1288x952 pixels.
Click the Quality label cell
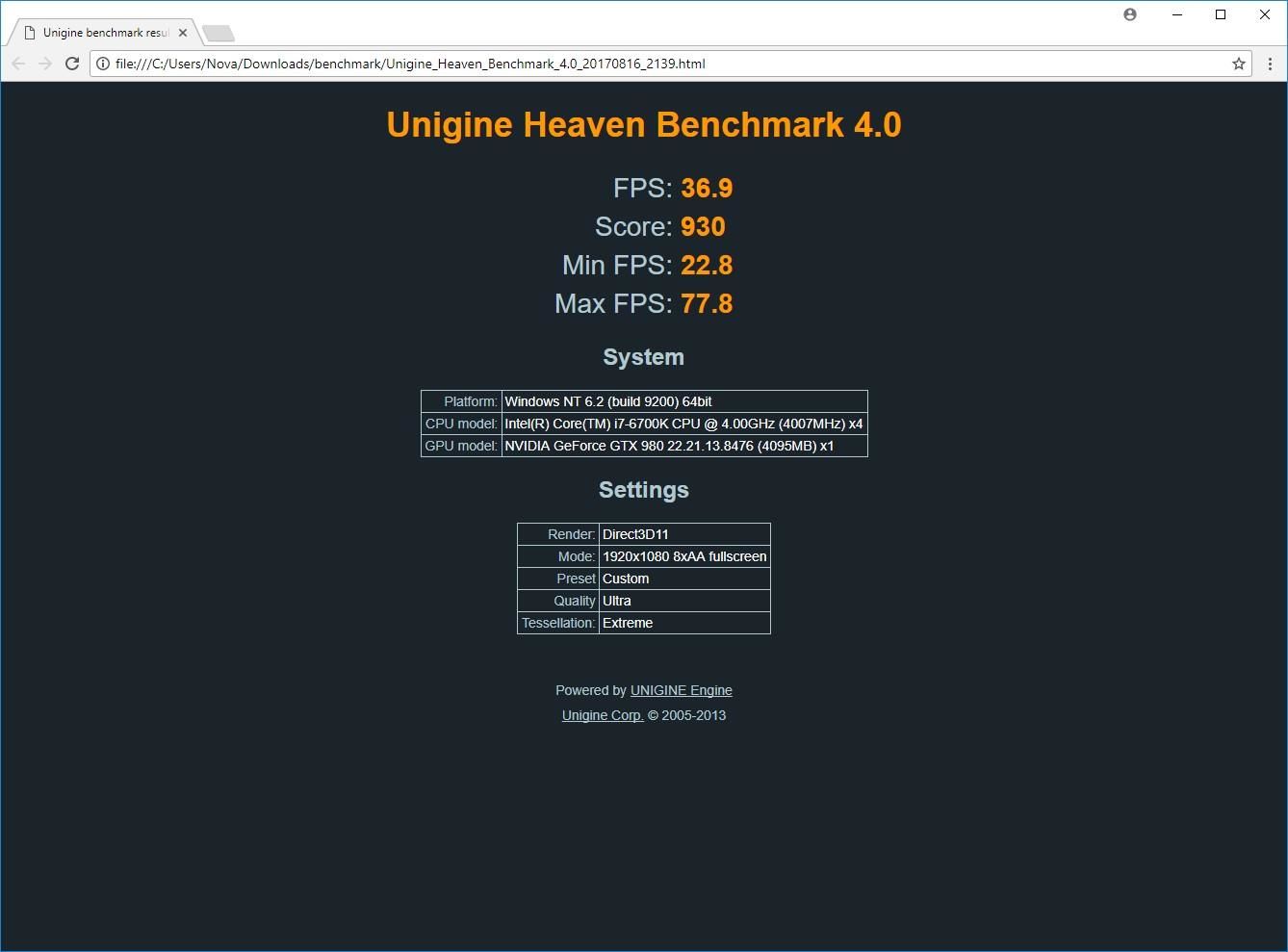(x=558, y=601)
